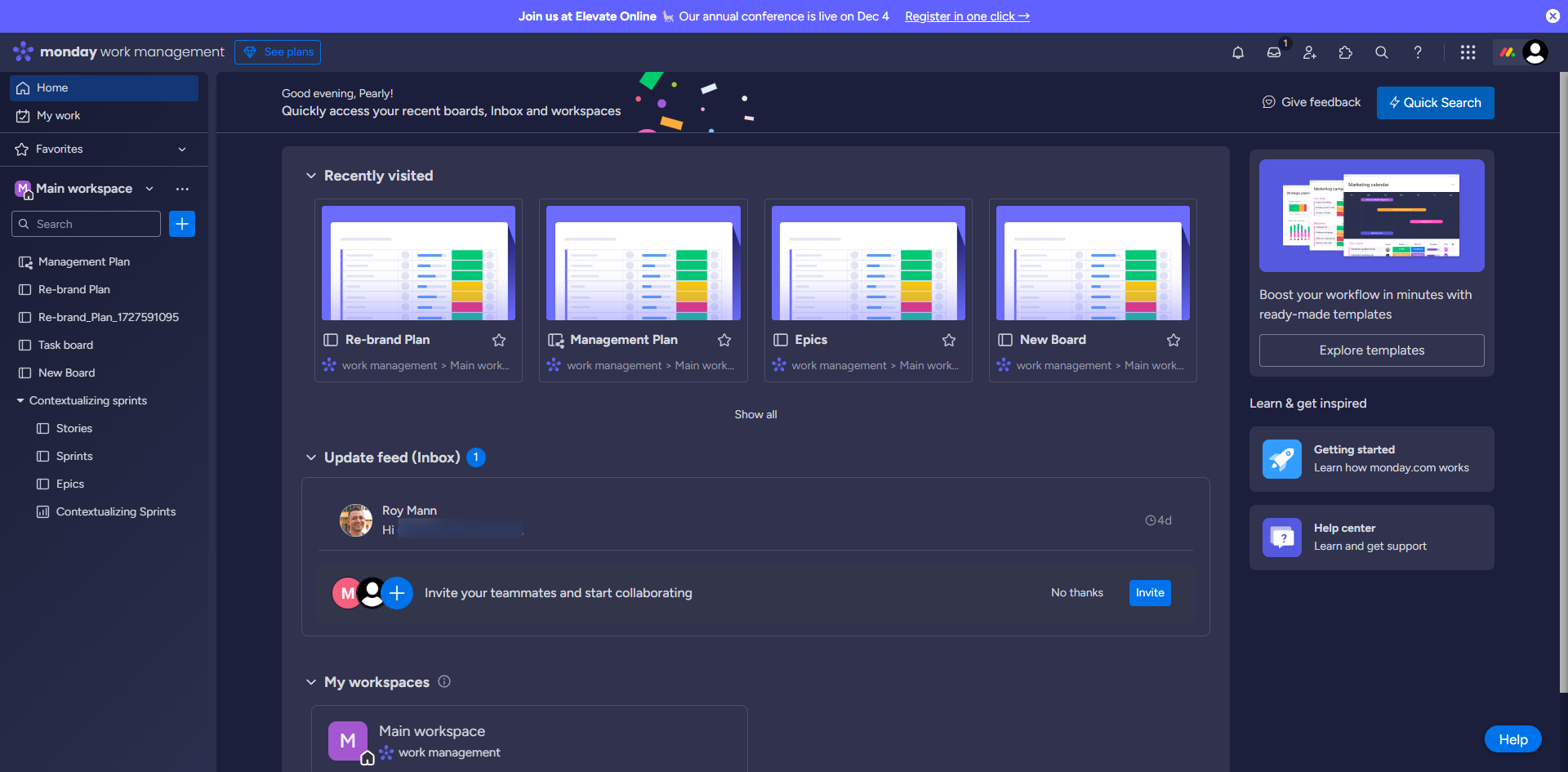The image size is (1568, 772).
Task: Expand the Favorites section
Action: coord(182,149)
